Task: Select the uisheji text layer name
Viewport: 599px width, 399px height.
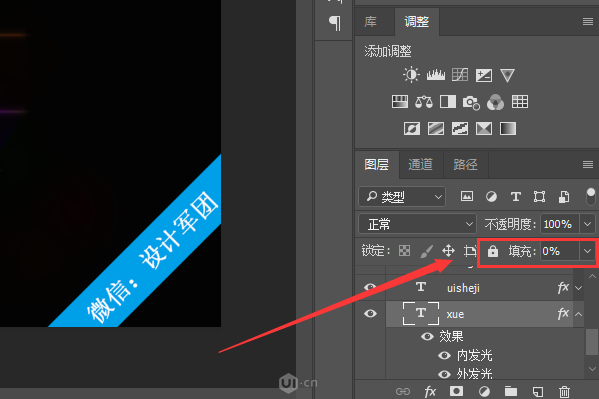Action: pos(463,288)
